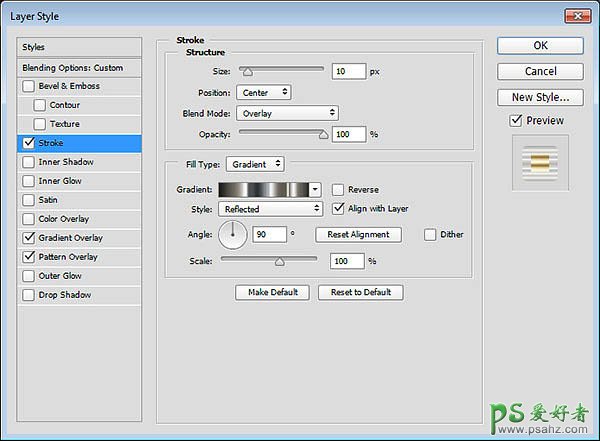Viewport: 600px width, 441px height.
Task: Click the Reset Alignment button
Action: click(358, 235)
